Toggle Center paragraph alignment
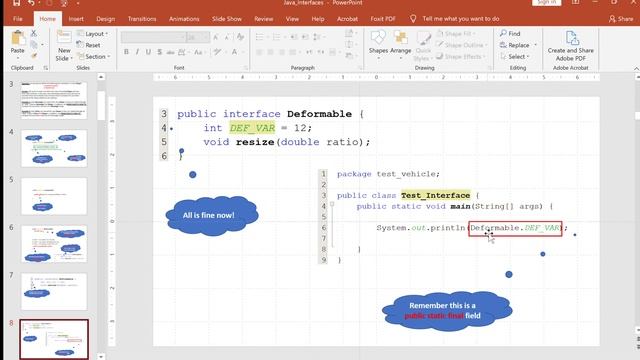 [270, 52]
